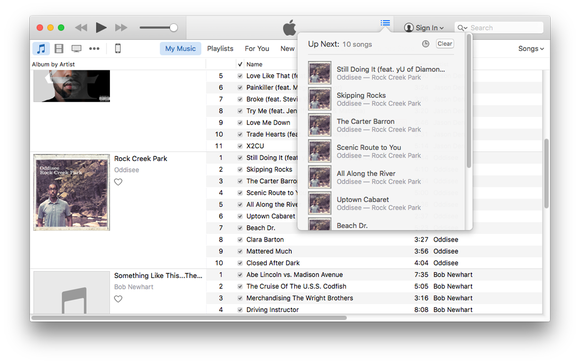Screen dimensions: 580x363
Task: Click the Name column header
Action: (254, 64)
